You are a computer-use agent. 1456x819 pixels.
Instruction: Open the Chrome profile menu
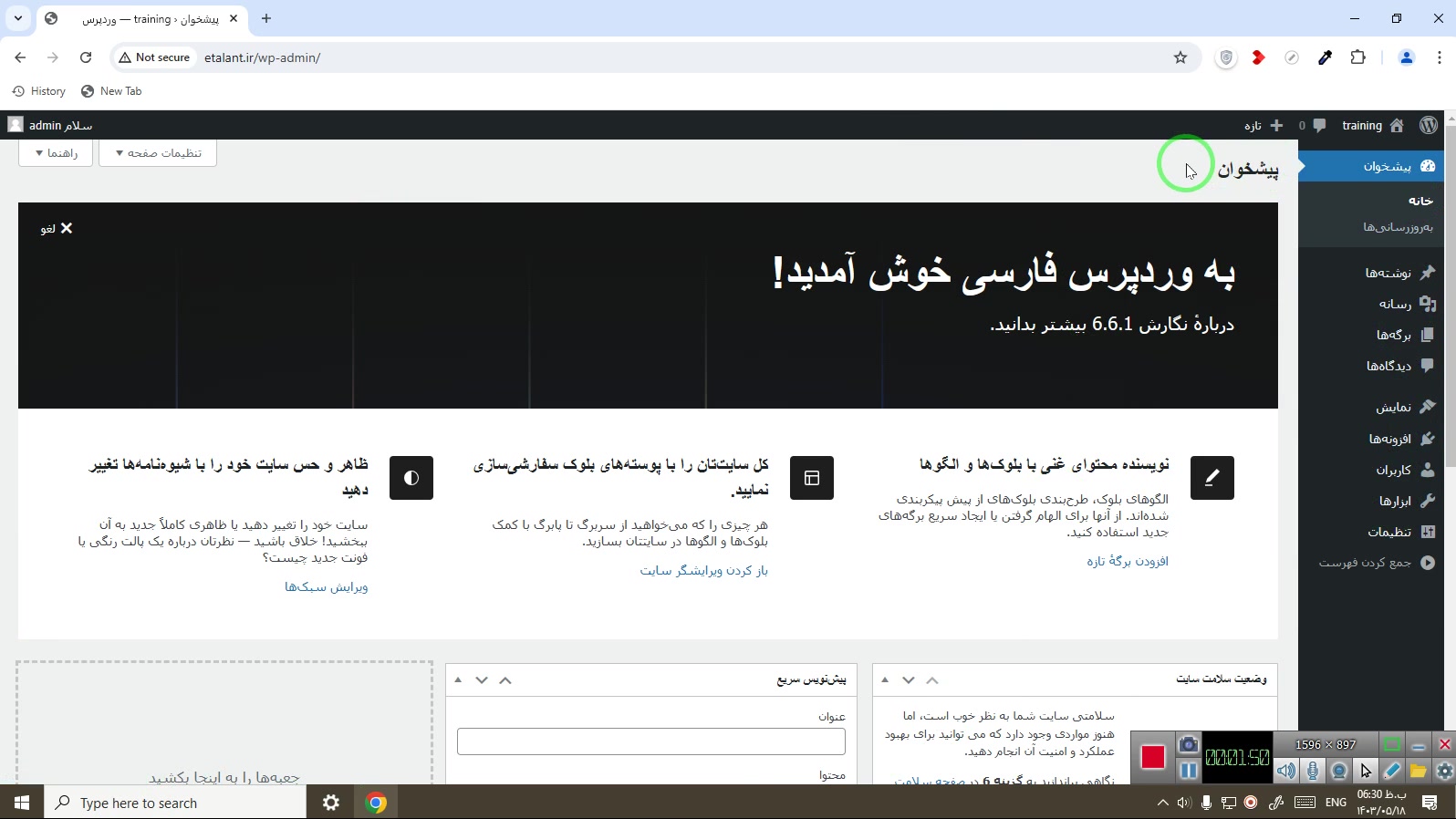point(1406,57)
